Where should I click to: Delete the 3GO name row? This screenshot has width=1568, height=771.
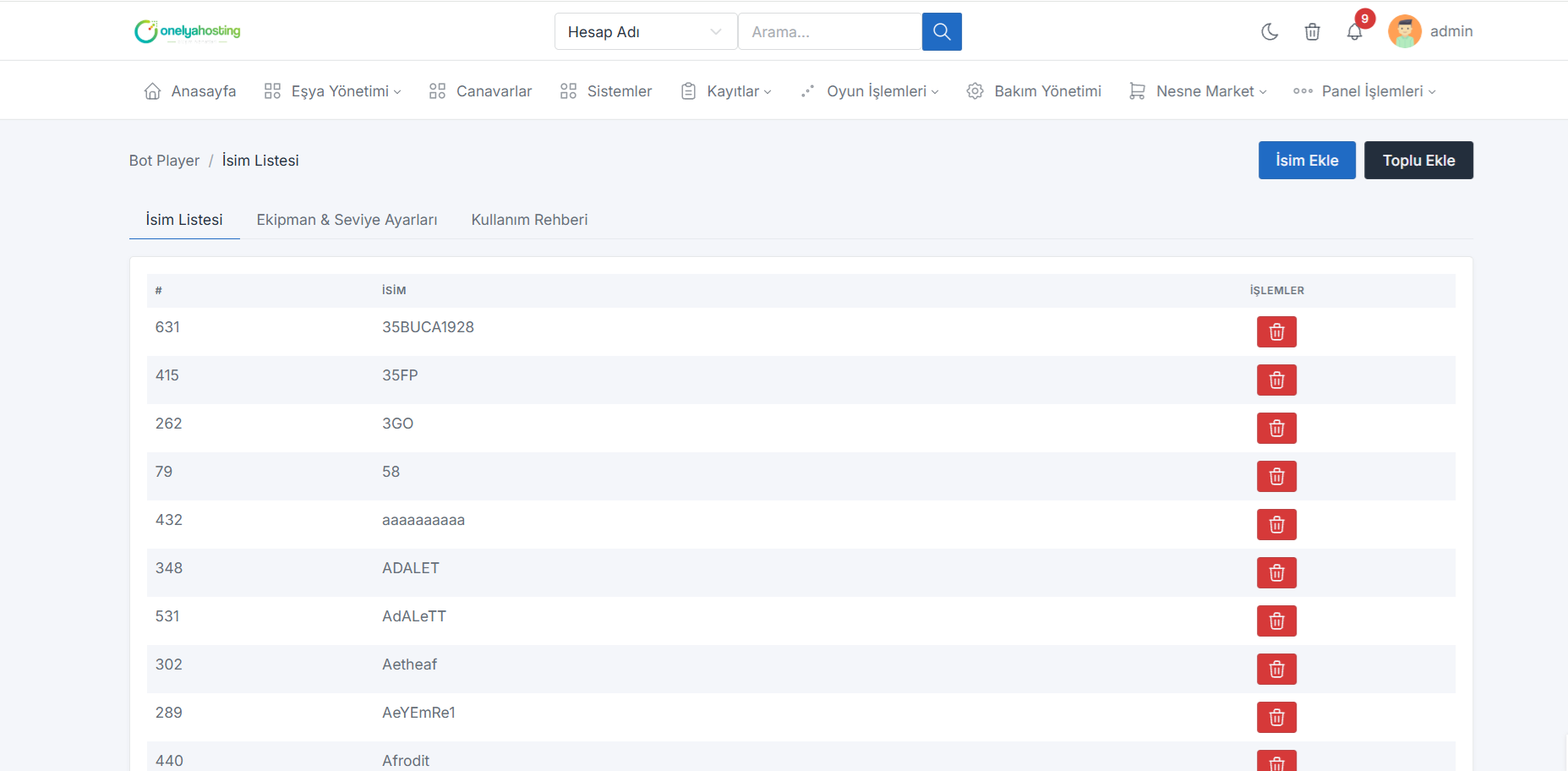click(x=1276, y=428)
